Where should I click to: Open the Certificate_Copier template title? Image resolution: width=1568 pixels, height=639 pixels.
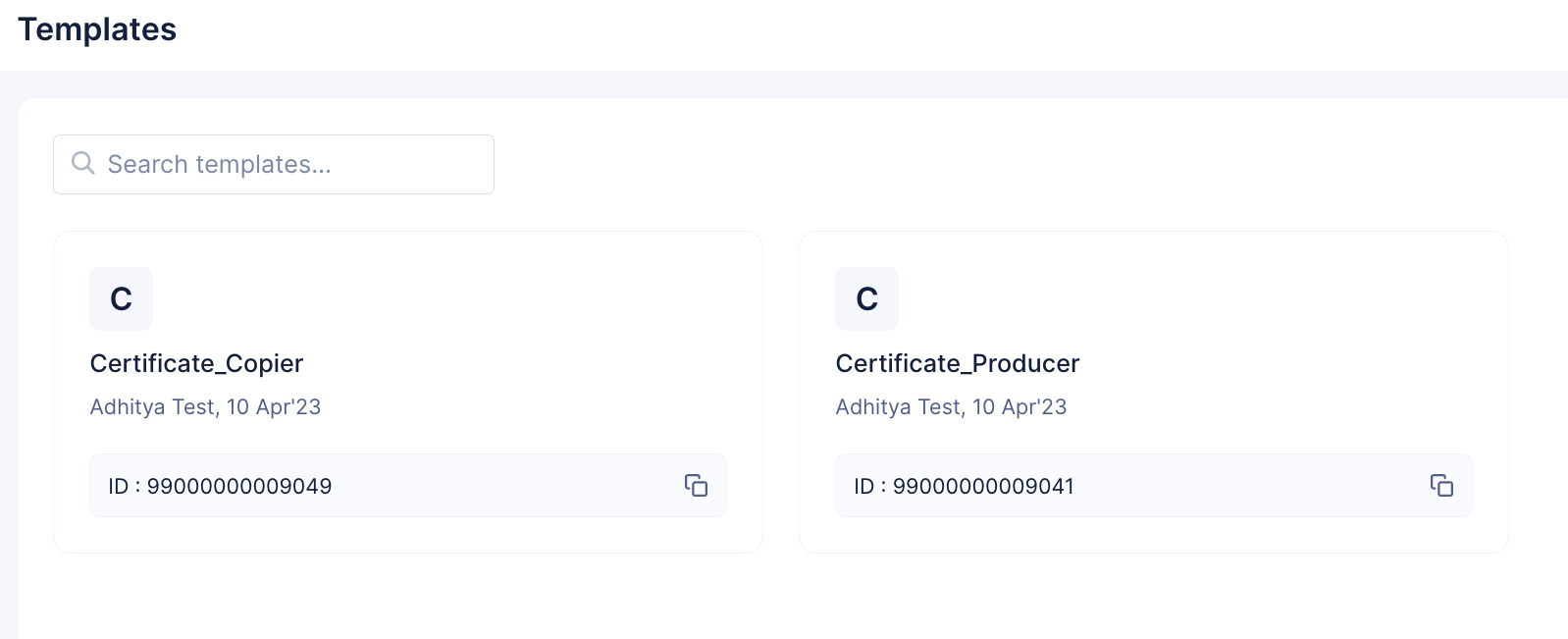pyautogui.click(x=196, y=363)
